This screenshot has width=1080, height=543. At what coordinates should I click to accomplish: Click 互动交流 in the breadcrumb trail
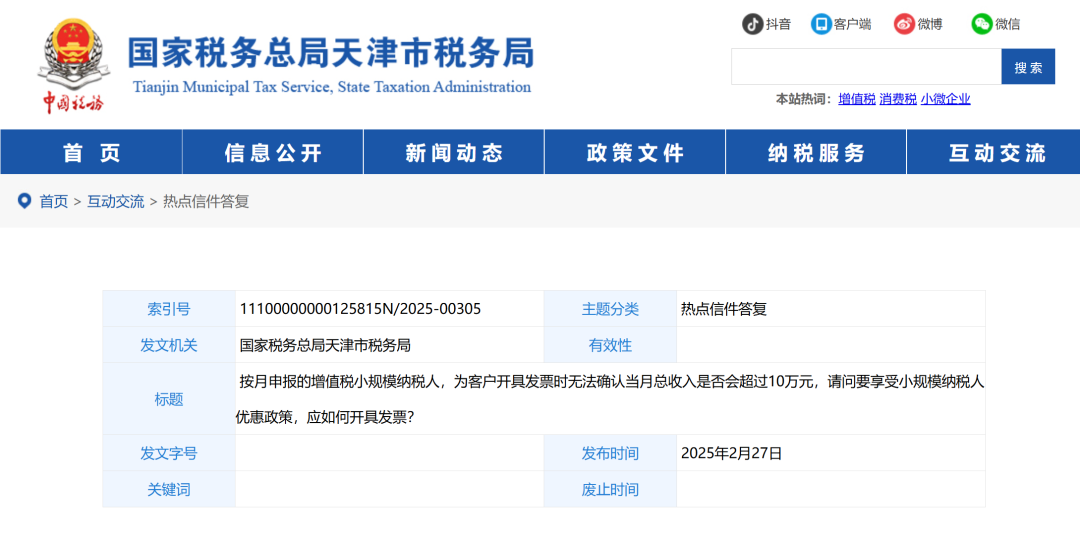coord(115,202)
